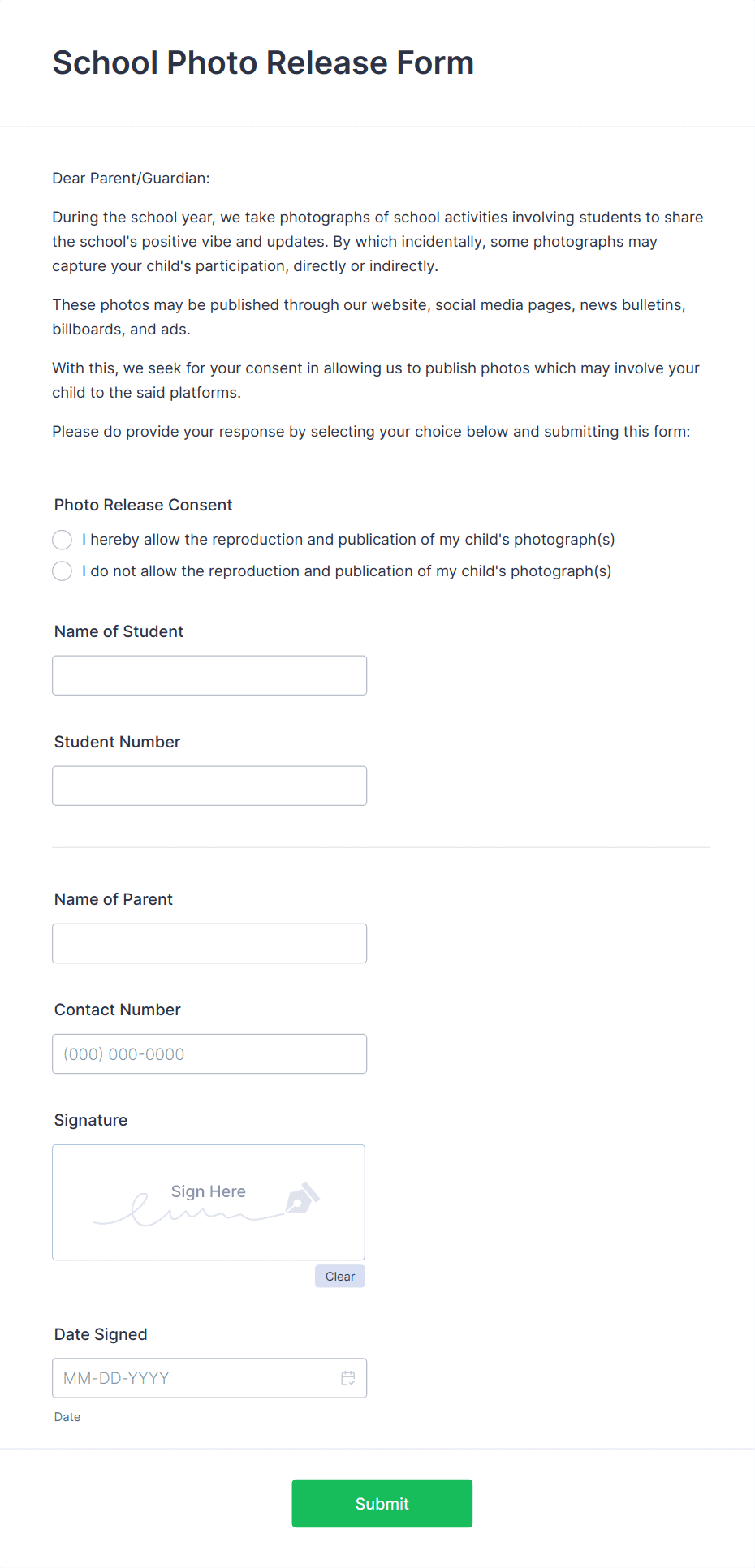Image resolution: width=755 pixels, height=1568 pixels.
Task: Click Clear to erase the signature
Action: click(339, 1276)
